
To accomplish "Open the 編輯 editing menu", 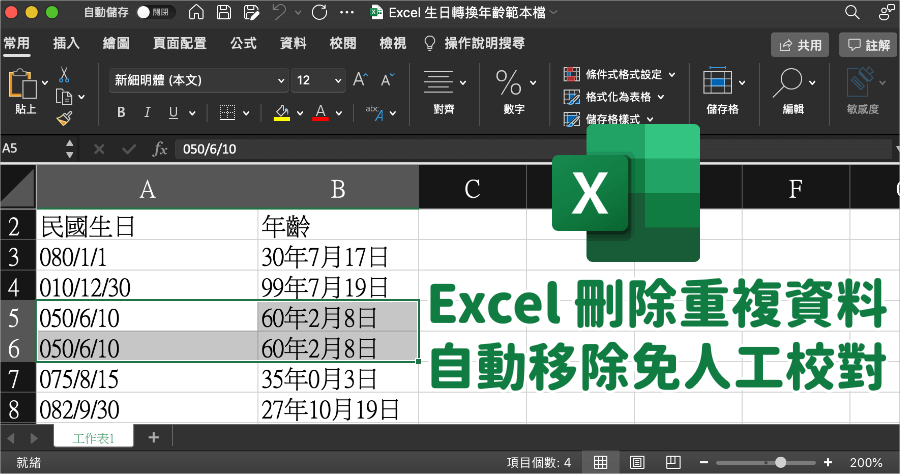I will (x=794, y=91).
